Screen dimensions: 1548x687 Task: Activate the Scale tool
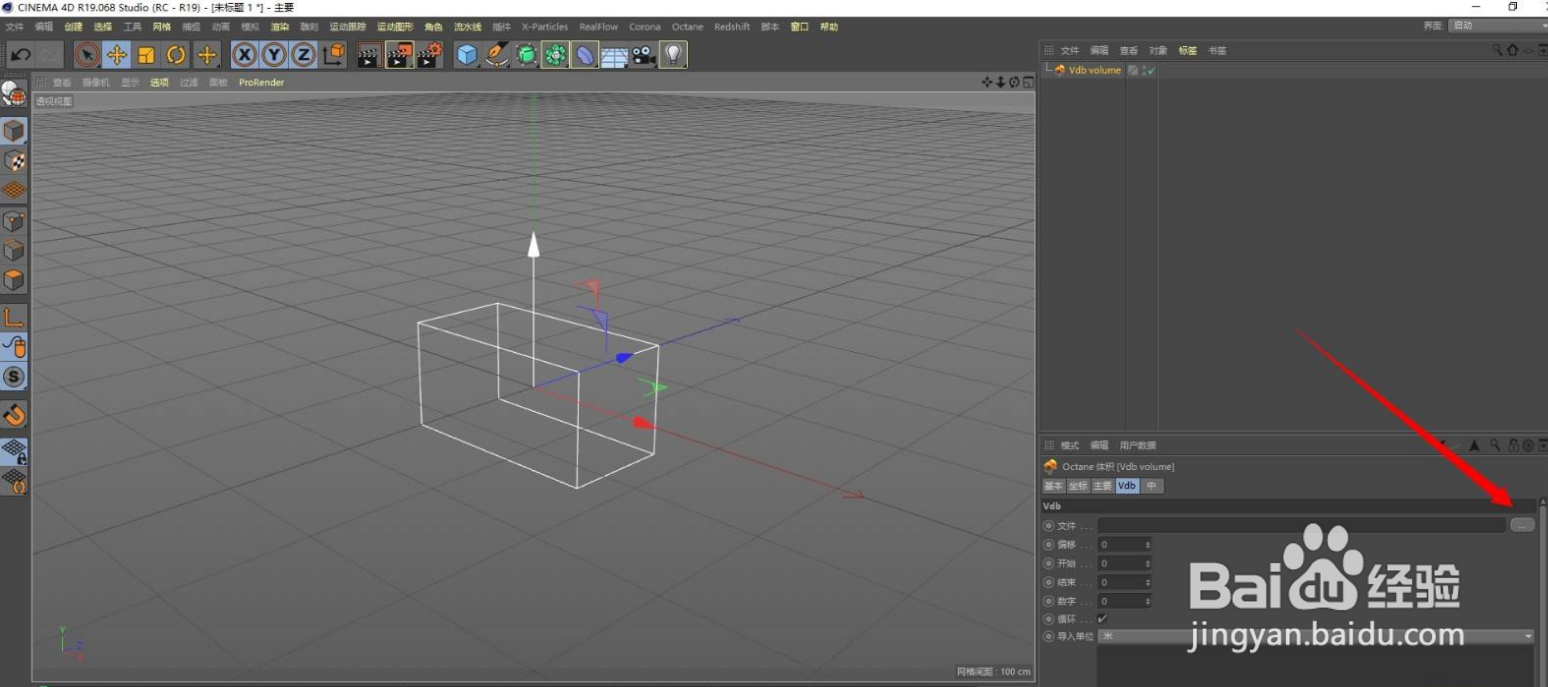tap(147, 55)
